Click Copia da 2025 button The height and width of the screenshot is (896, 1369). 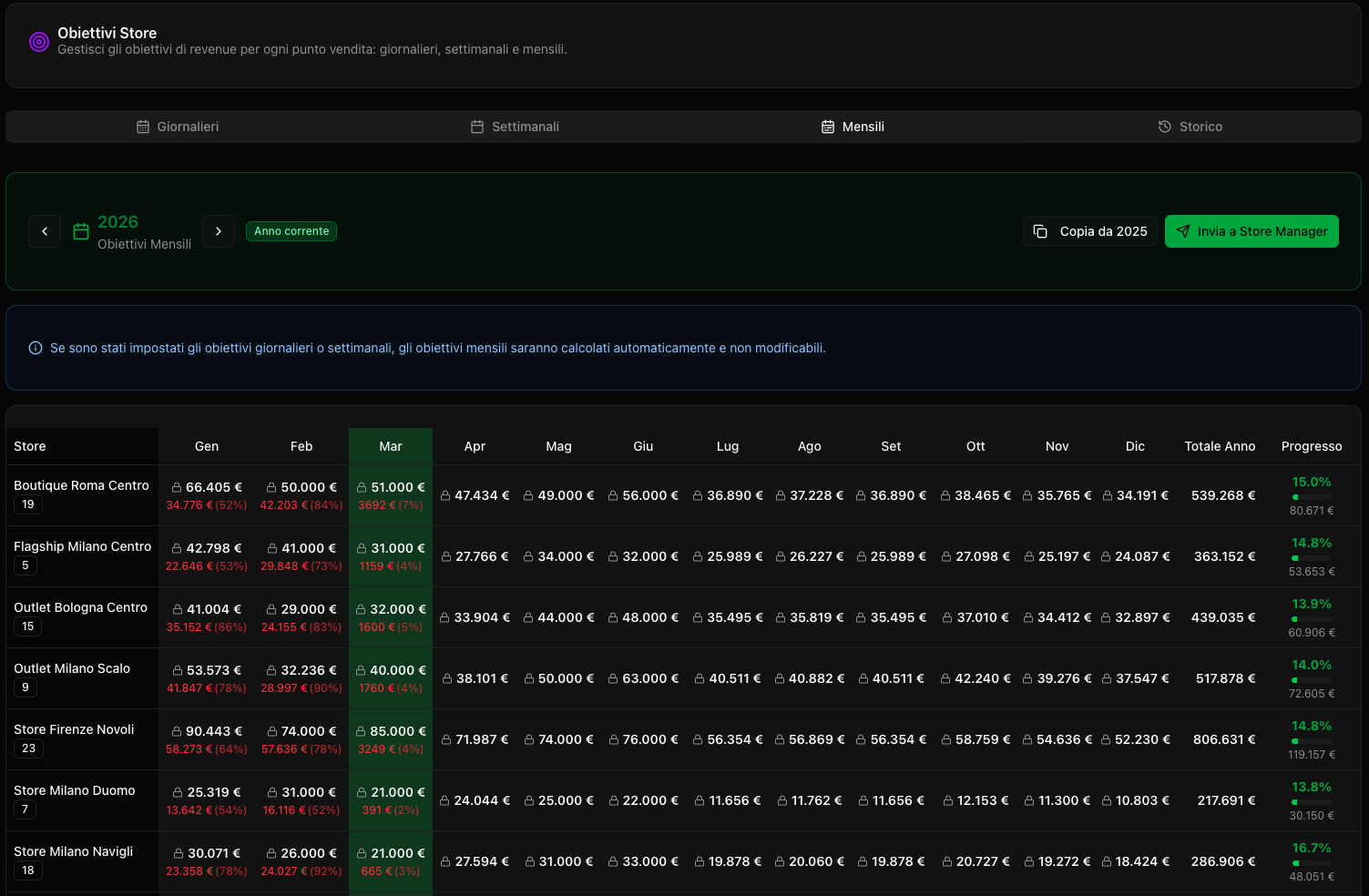(1089, 231)
